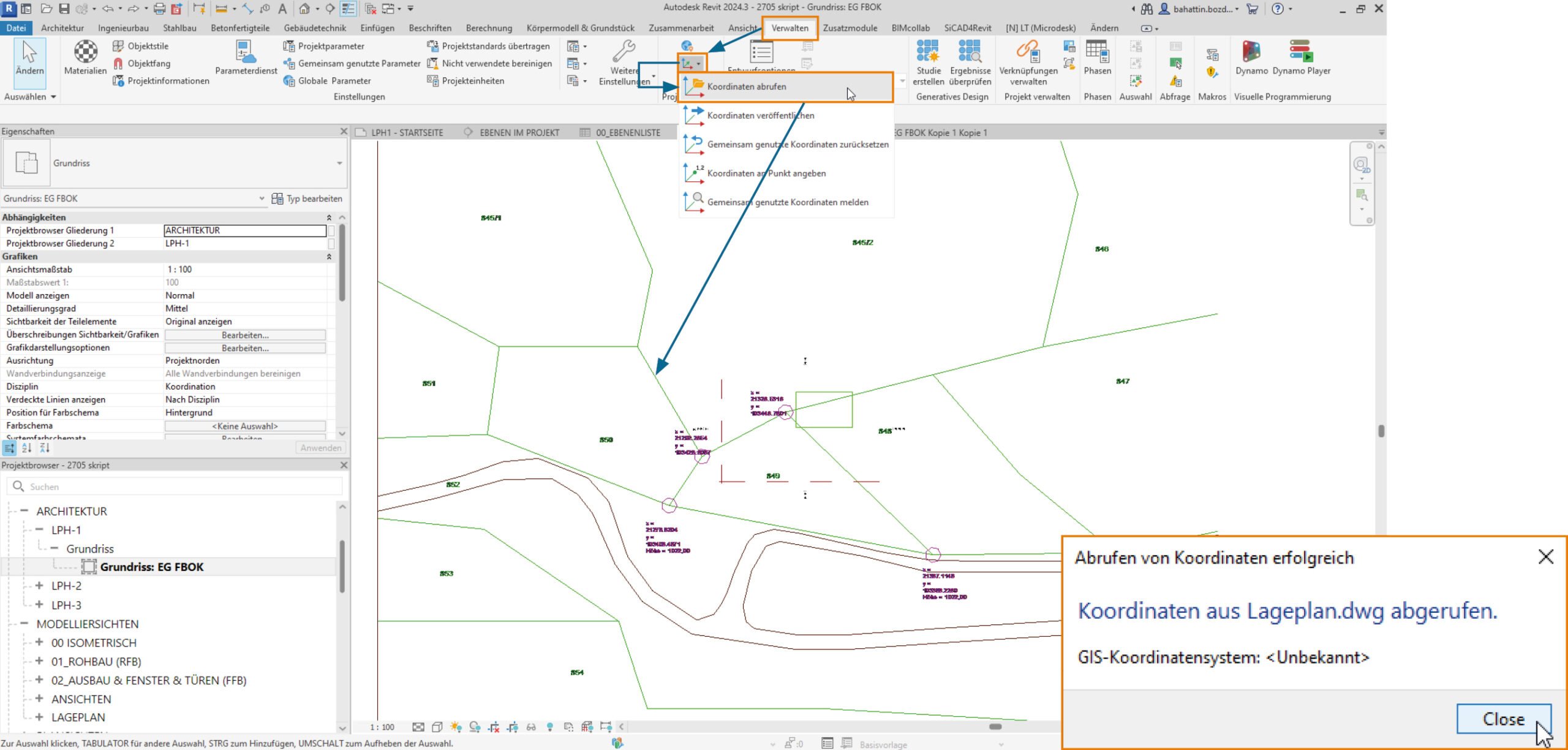
Task: Click the view scale 1 : 100
Action: click(382, 727)
